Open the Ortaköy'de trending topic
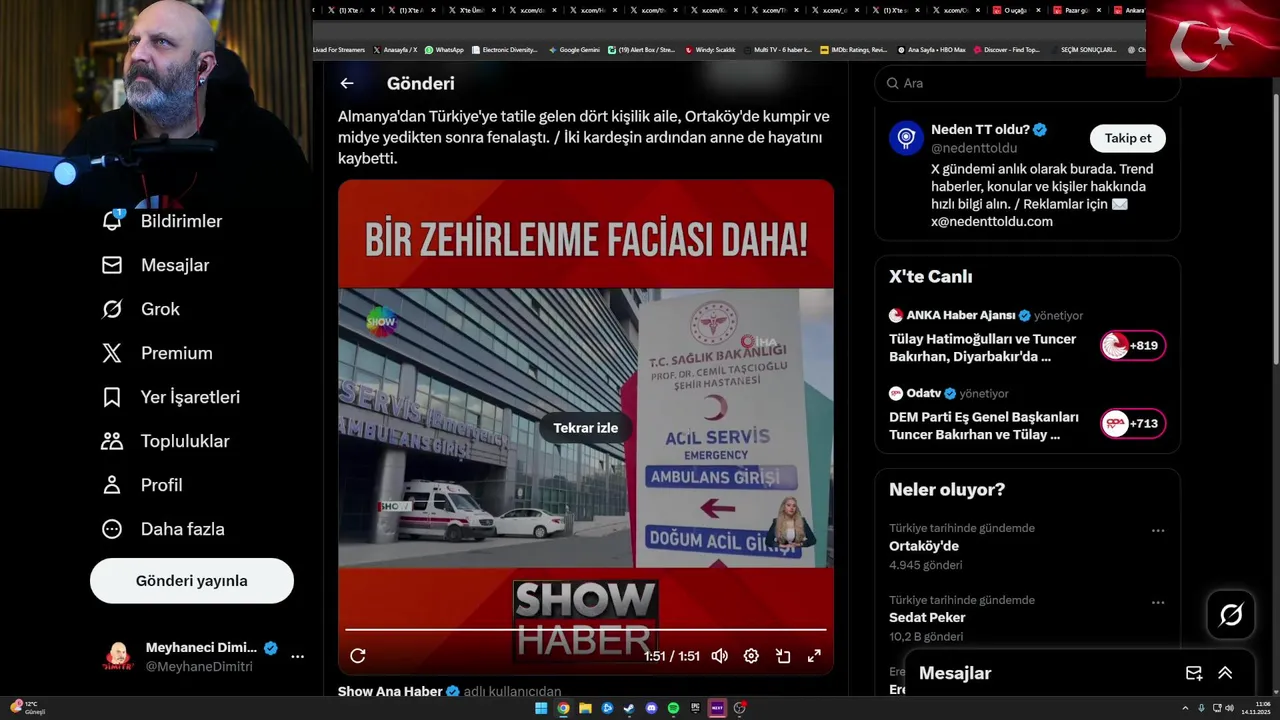This screenshot has height=720, width=1280. point(923,546)
